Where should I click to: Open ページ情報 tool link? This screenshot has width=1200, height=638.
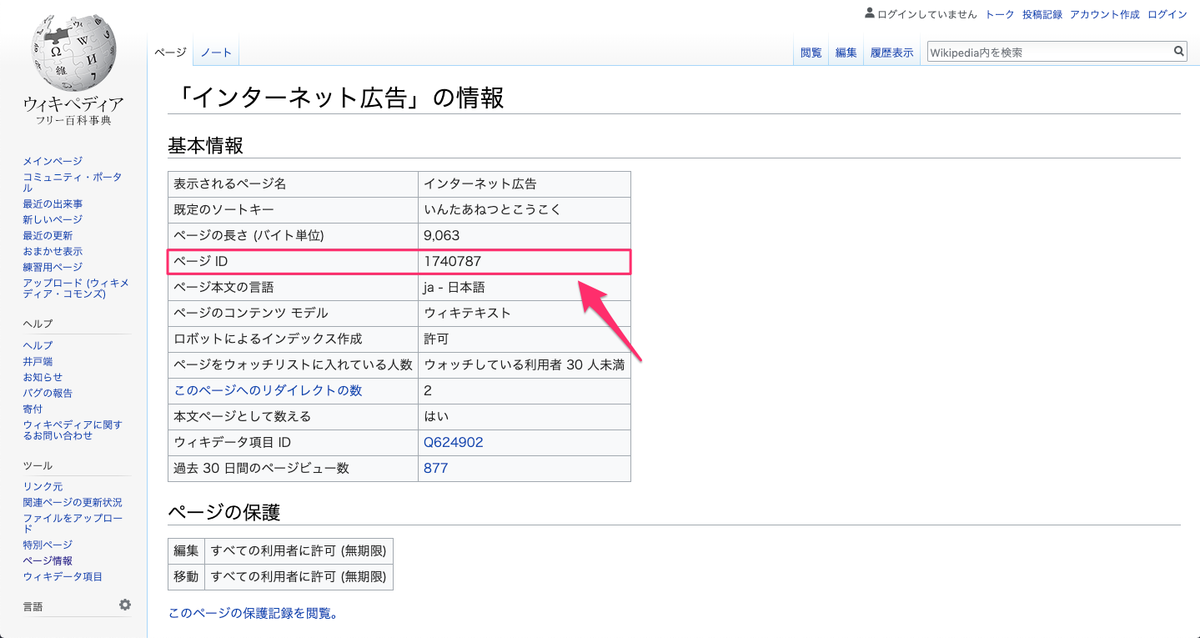(x=48, y=561)
